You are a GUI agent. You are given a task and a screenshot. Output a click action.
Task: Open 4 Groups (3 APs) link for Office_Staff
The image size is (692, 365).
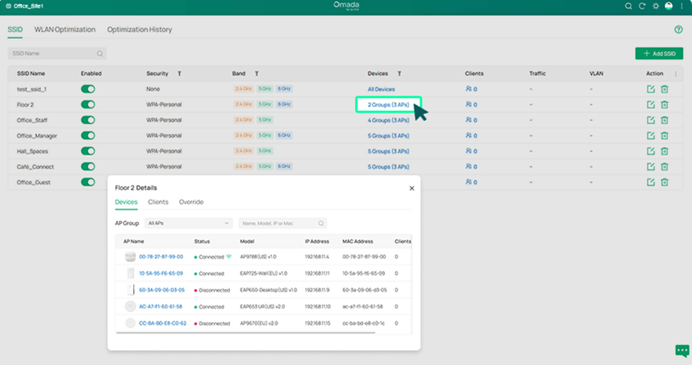coord(388,120)
